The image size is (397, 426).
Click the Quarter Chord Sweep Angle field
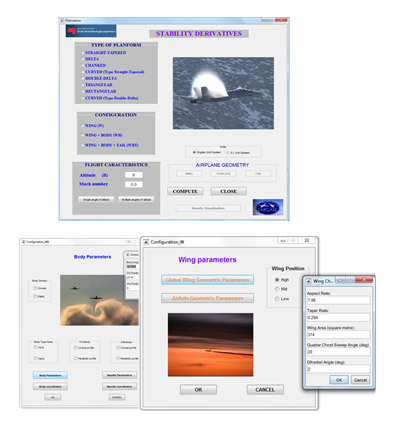(x=338, y=352)
